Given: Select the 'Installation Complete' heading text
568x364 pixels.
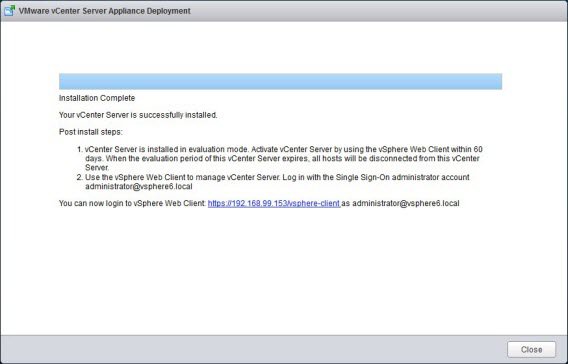Looking at the screenshot, I should coord(97,98).
